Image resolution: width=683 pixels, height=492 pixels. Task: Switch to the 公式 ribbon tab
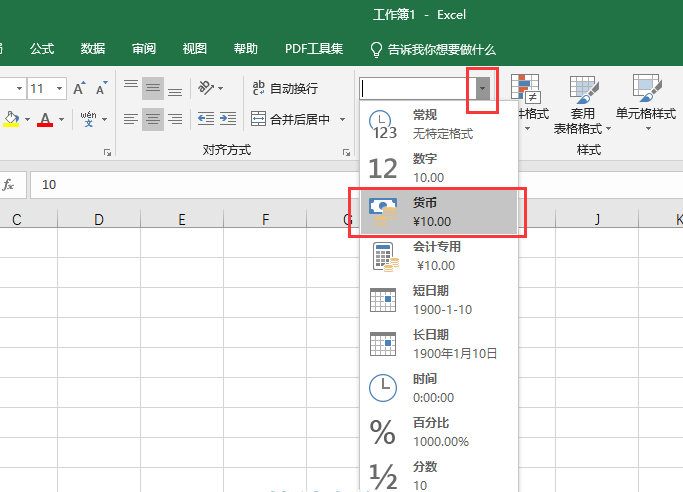[42, 48]
